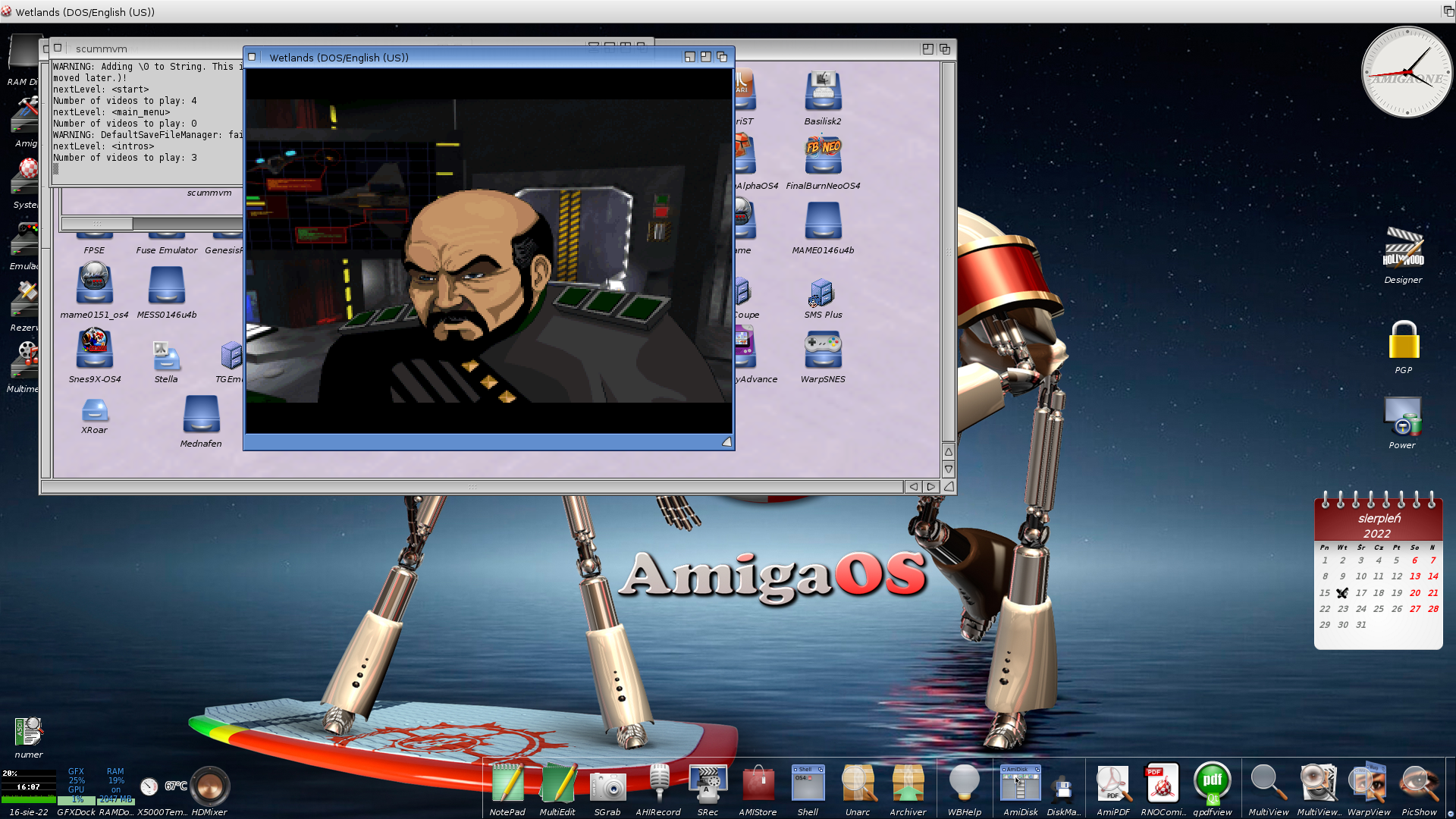Launch the SMS Plus emulator icon
The width and height of the screenshot is (1456, 819).
click(x=822, y=292)
